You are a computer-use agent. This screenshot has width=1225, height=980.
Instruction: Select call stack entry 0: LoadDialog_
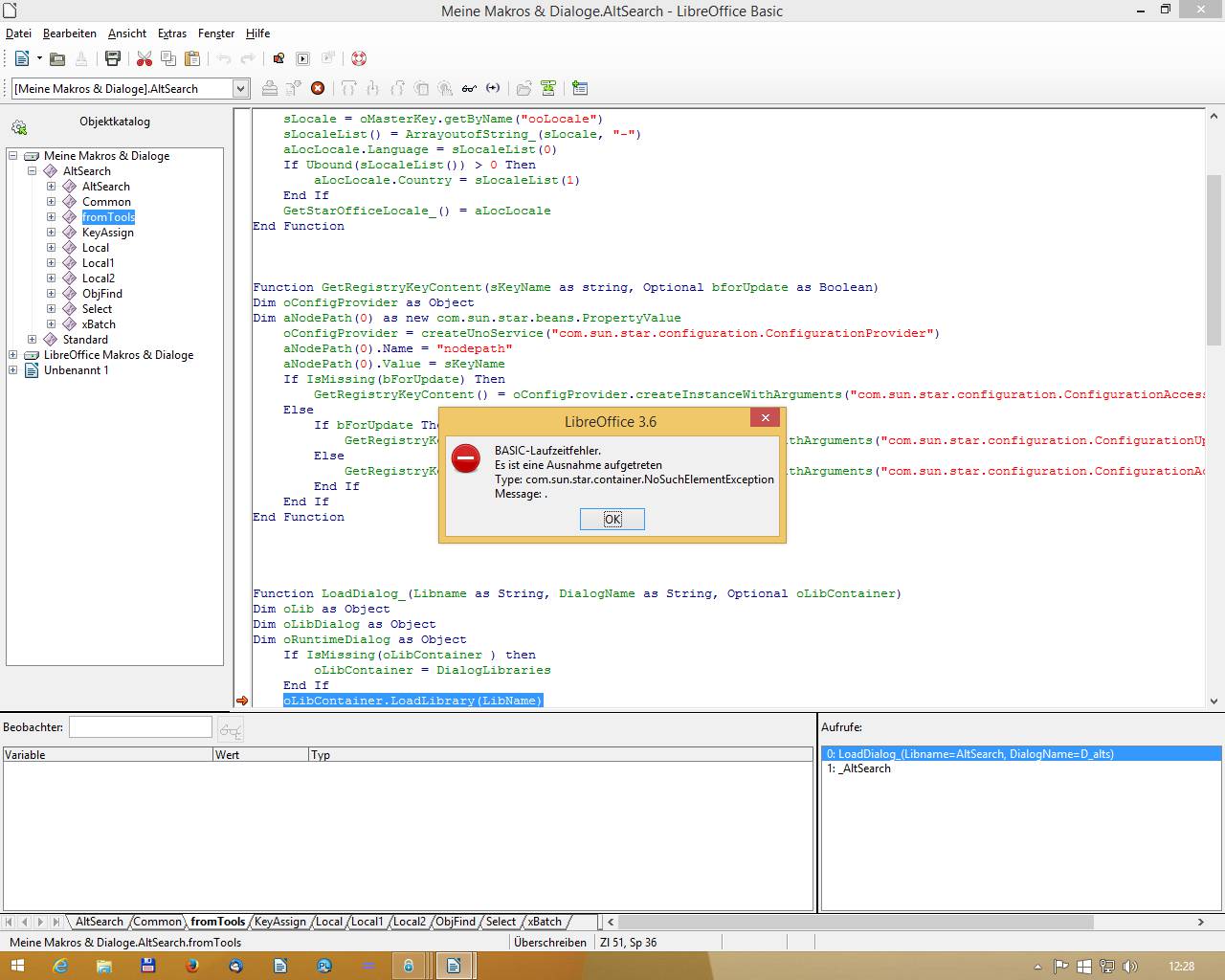pyautogui.click(x=1021, y=754)
